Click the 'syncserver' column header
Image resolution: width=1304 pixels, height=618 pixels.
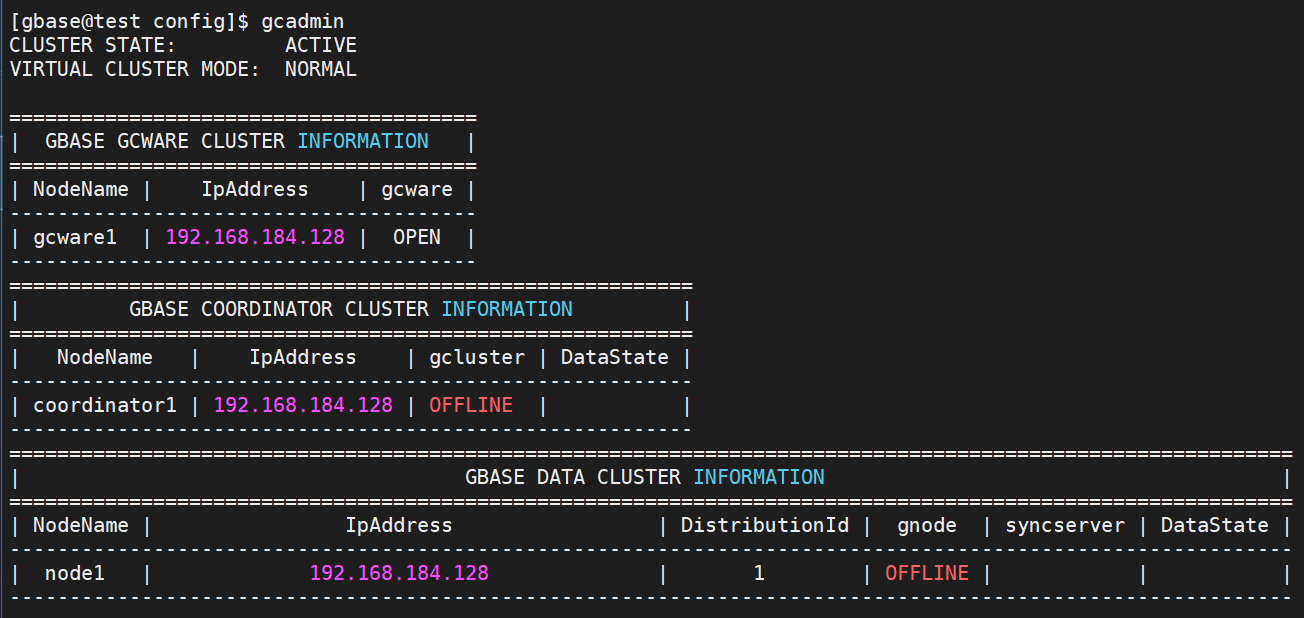(1065, 525)
